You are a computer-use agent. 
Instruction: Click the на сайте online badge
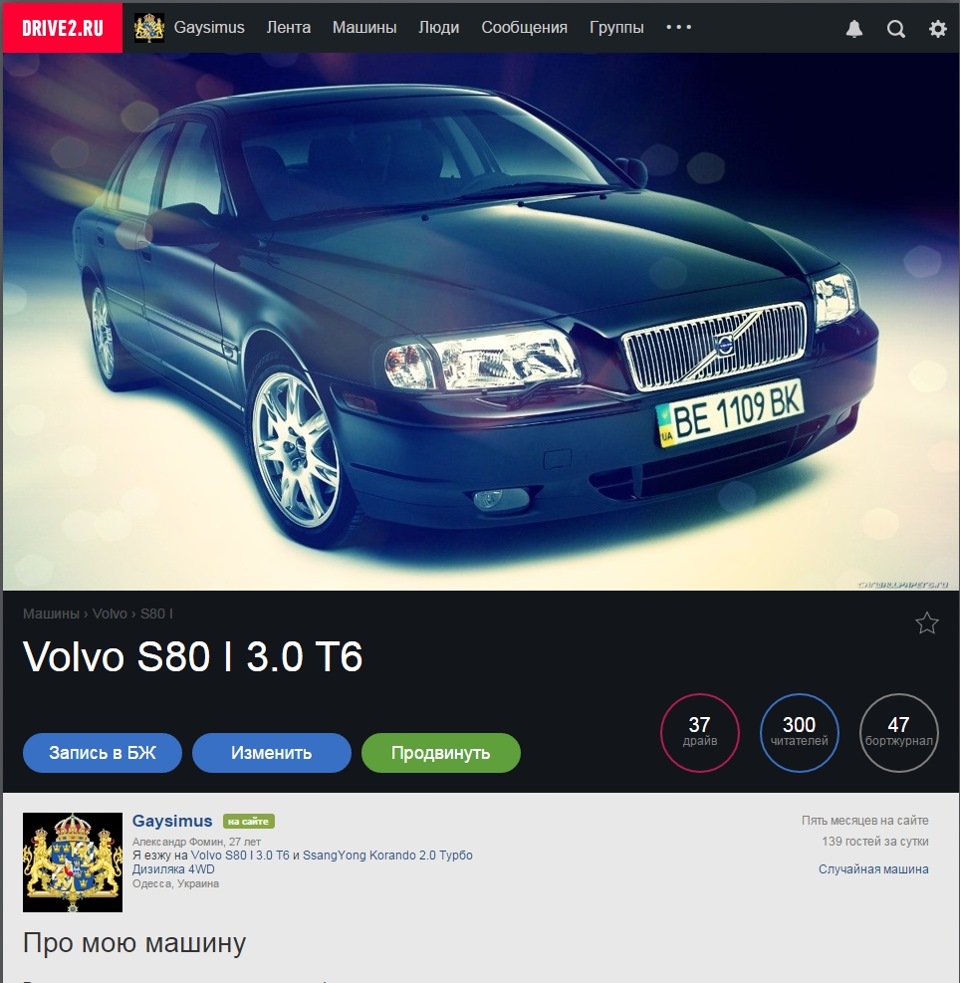(x=248, y=821)
